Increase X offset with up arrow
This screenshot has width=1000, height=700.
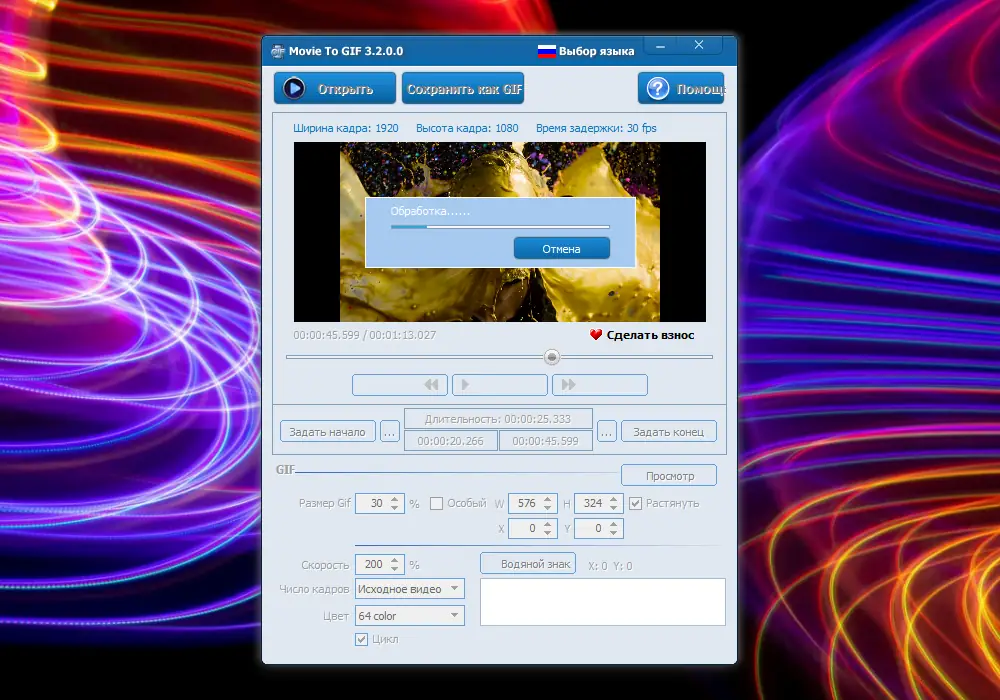[x=548, y=524]
